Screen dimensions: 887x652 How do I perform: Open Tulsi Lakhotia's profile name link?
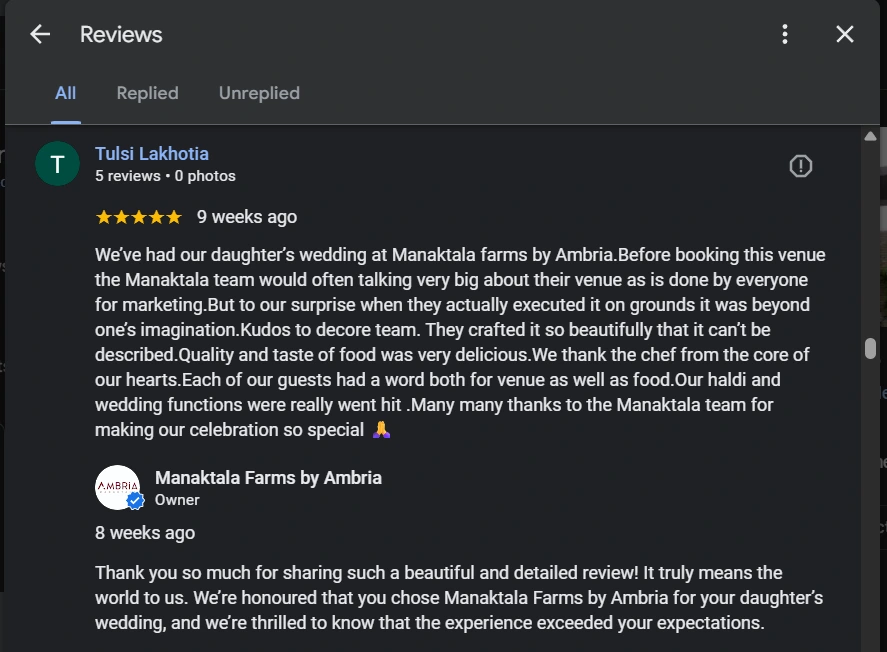click(152, 153)
